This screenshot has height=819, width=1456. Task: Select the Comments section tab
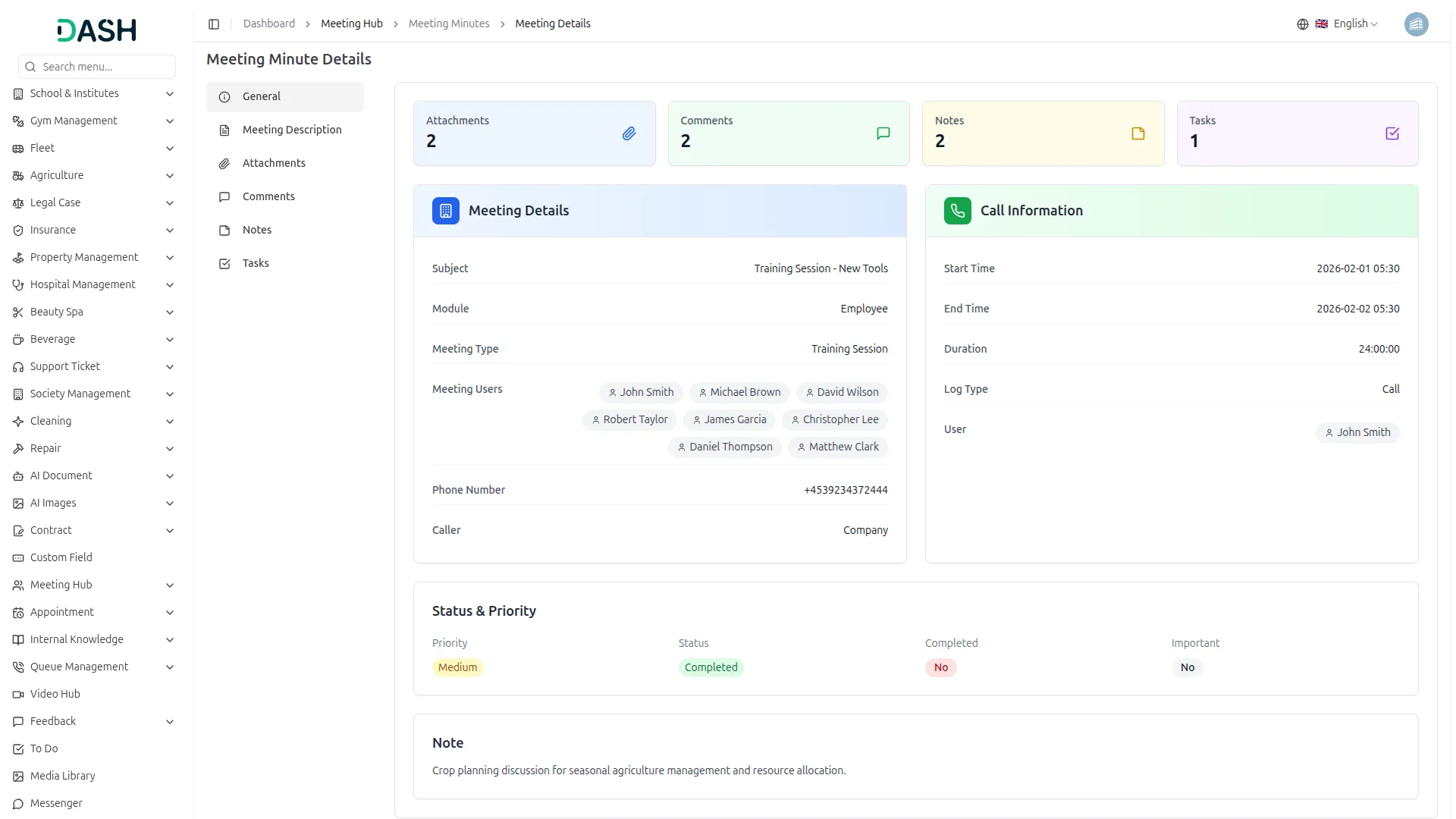point(268,196)
